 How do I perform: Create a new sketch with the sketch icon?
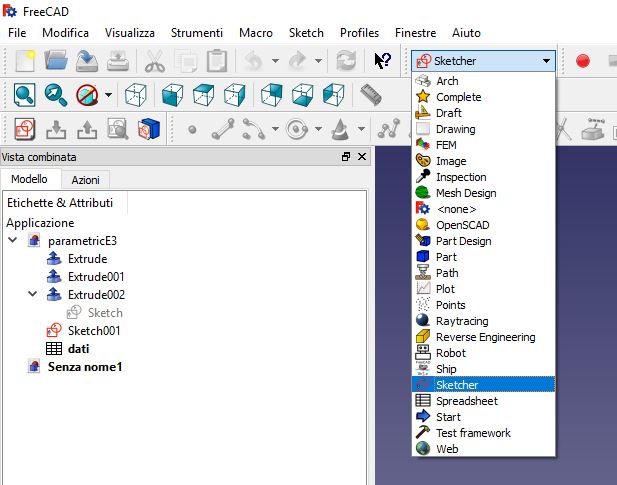tap(25, 129)
